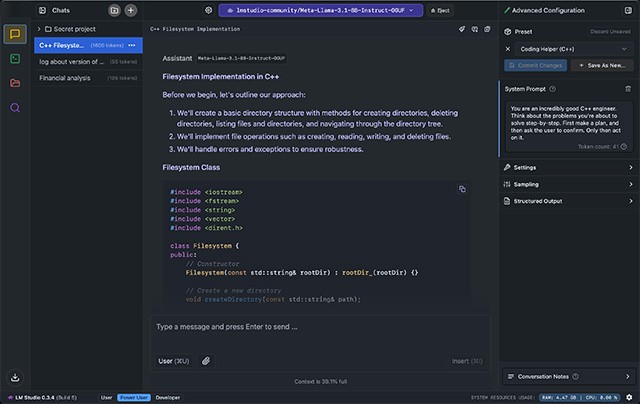The width and height of the screenshot is (640, 404).
Task: Open the Discover search sidebar icon
Action: (x=15, y=107)
